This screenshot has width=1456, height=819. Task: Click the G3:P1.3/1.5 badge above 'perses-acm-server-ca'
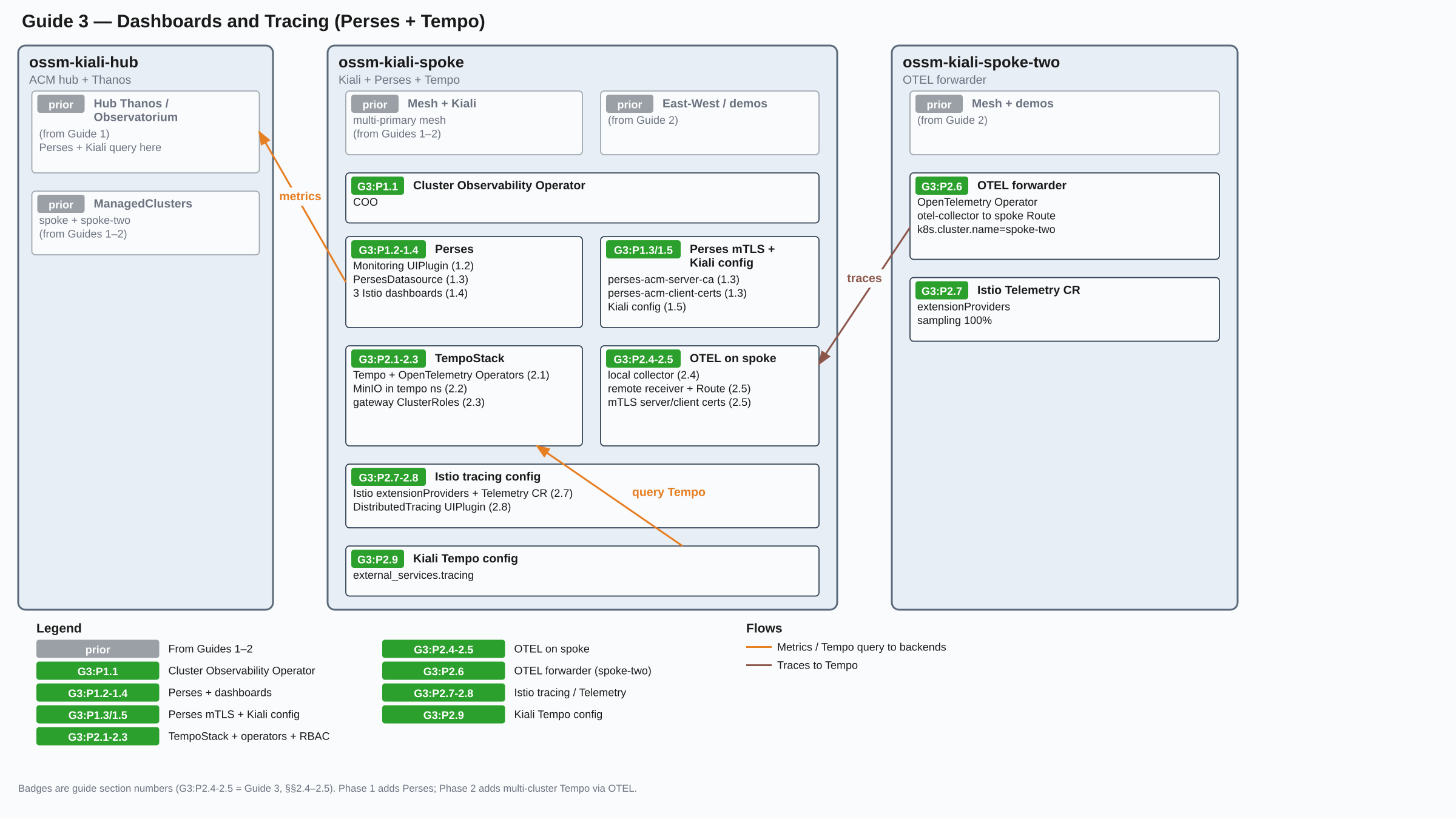(643, 250)
